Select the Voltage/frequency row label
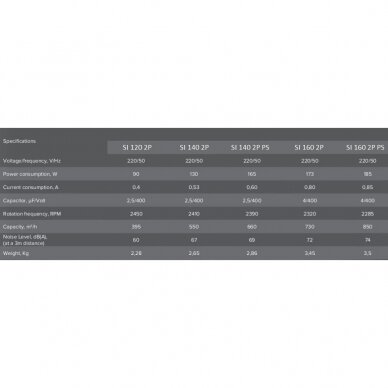The image size is (388, 388). (32, 161)
